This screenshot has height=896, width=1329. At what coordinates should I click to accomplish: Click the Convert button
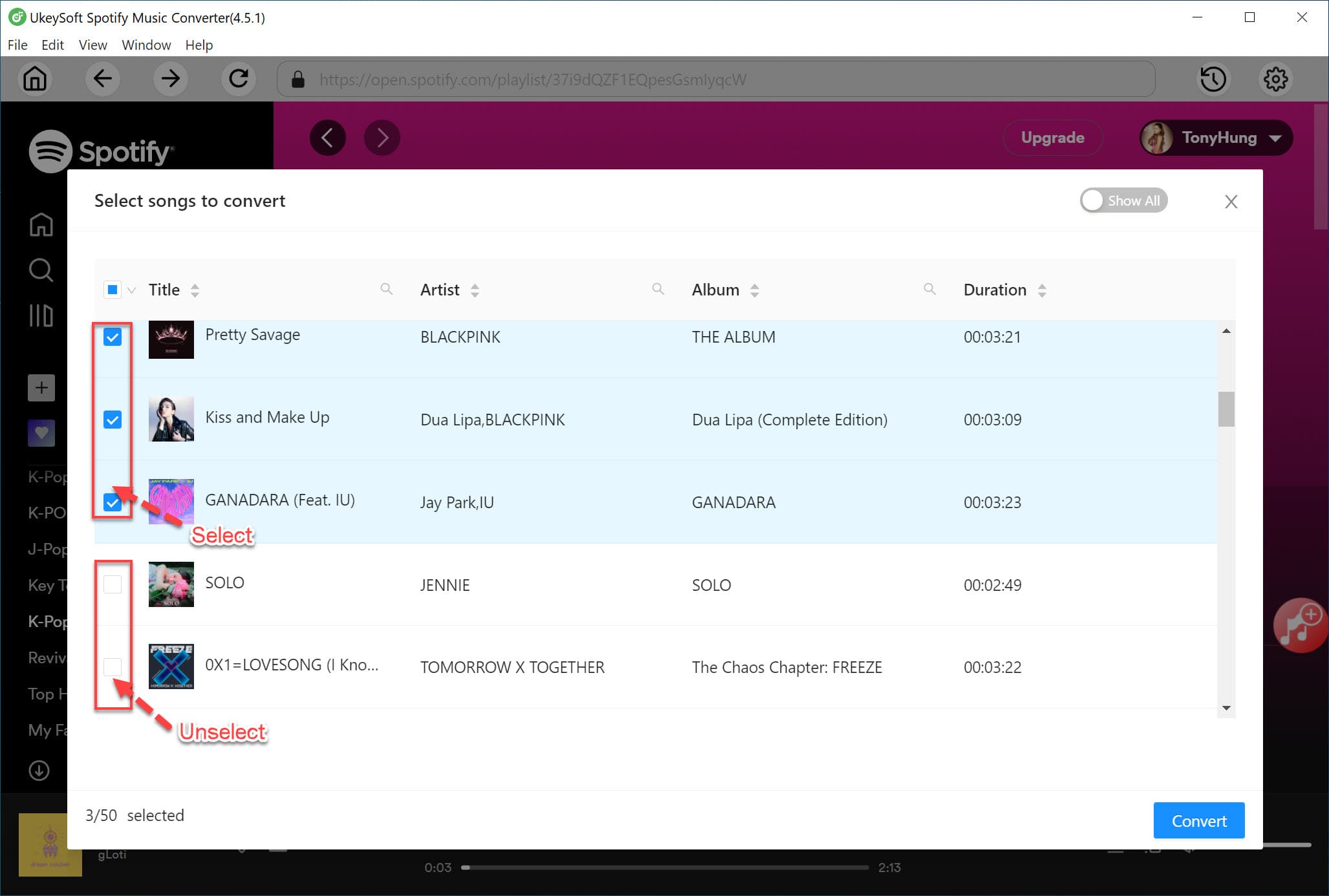point(1199,820)
